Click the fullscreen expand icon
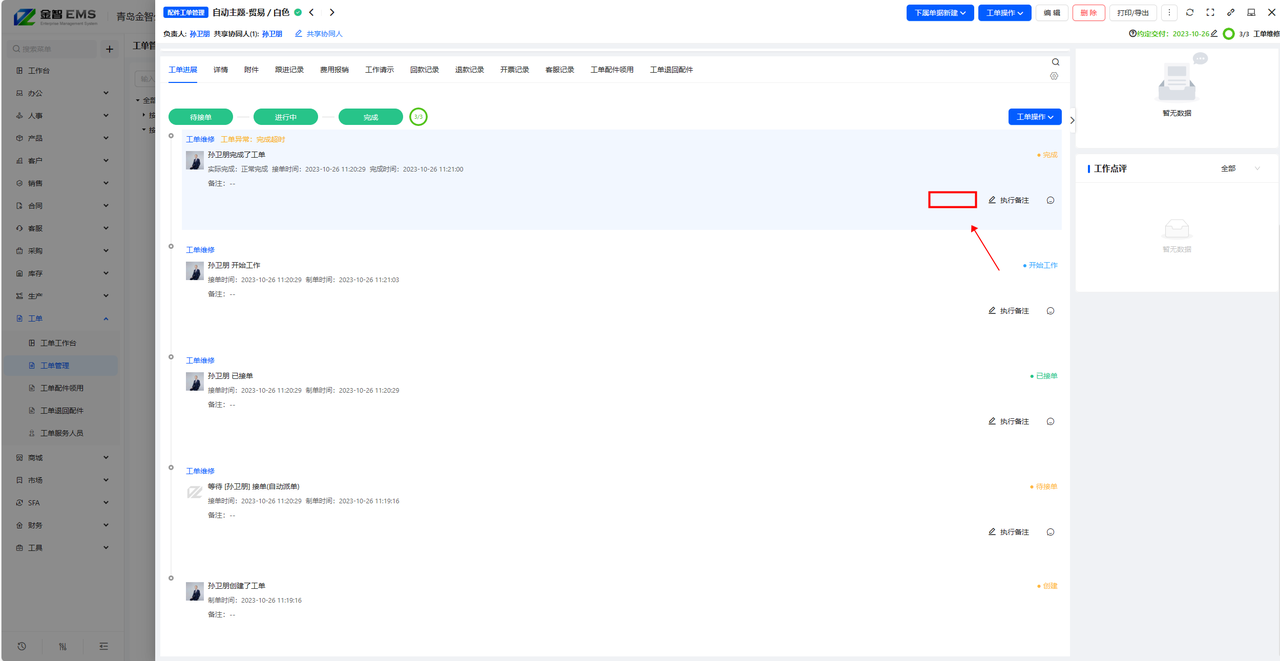Viewport: 1280px width, 661px height. coord(1210,13)
